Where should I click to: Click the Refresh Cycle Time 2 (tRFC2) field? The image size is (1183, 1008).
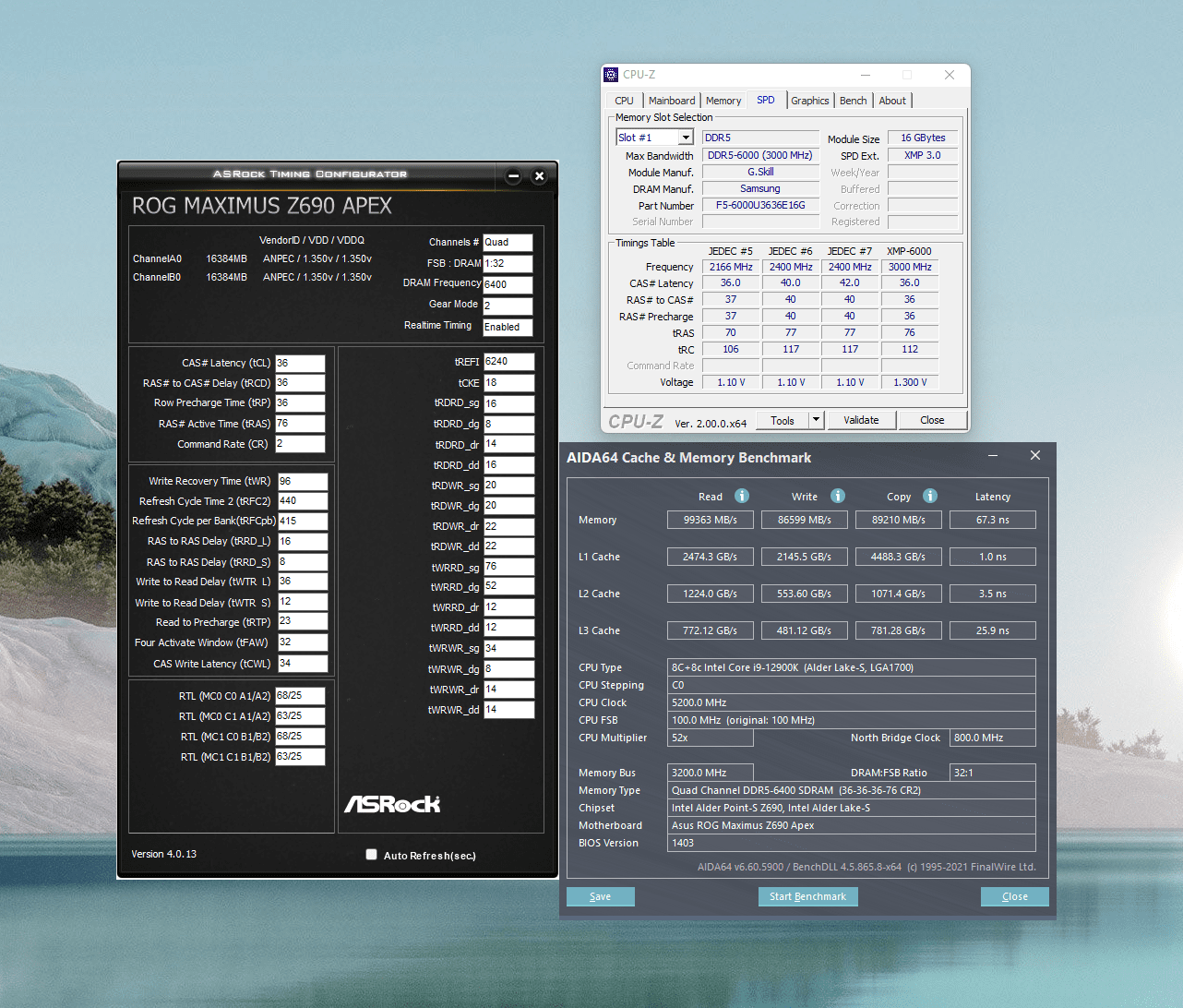pyautogui.click(x=303, y=501)
